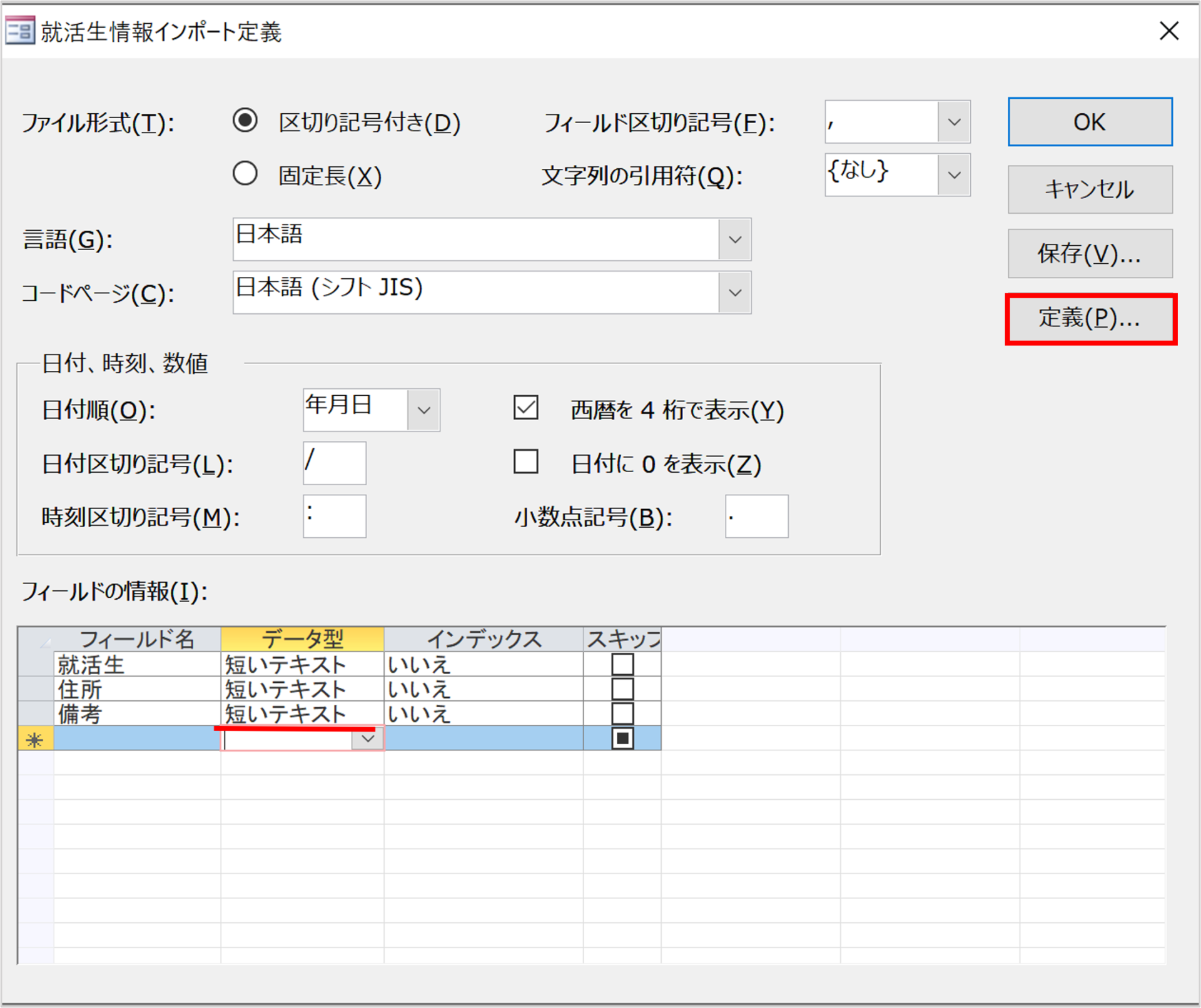Toggle the 西暦を4桁で表示 checkbox

point(525,408)
